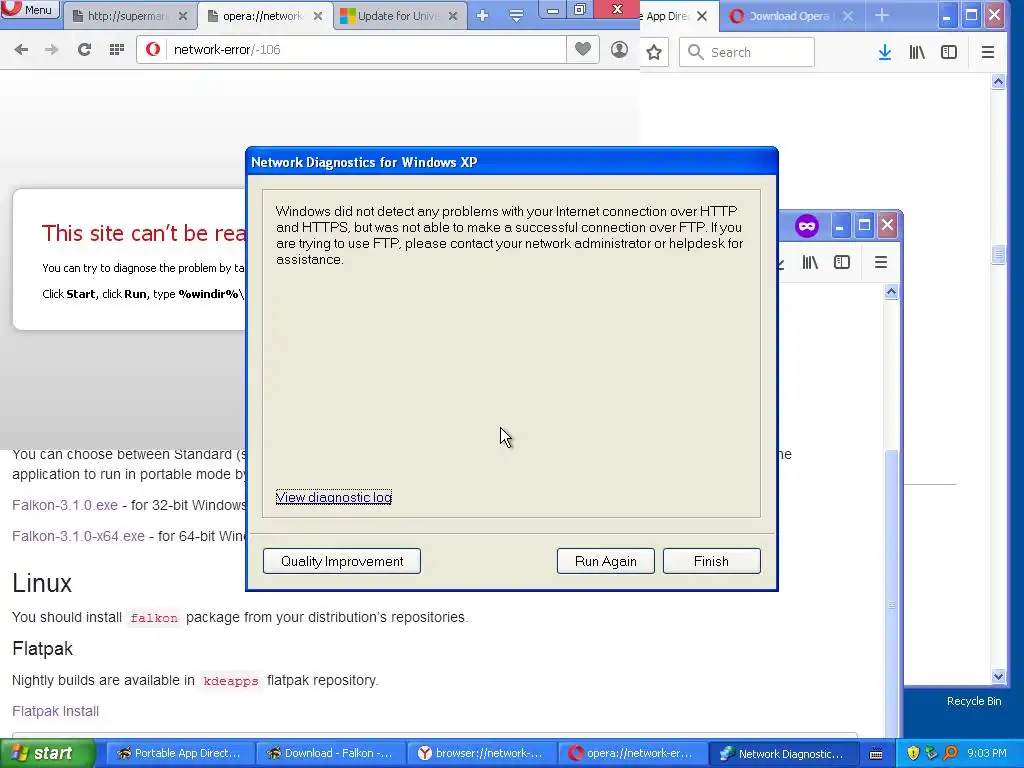Click the keyboard tray icon
Image resolution: width=1024 pixels, height=768 pixels.
876,754
